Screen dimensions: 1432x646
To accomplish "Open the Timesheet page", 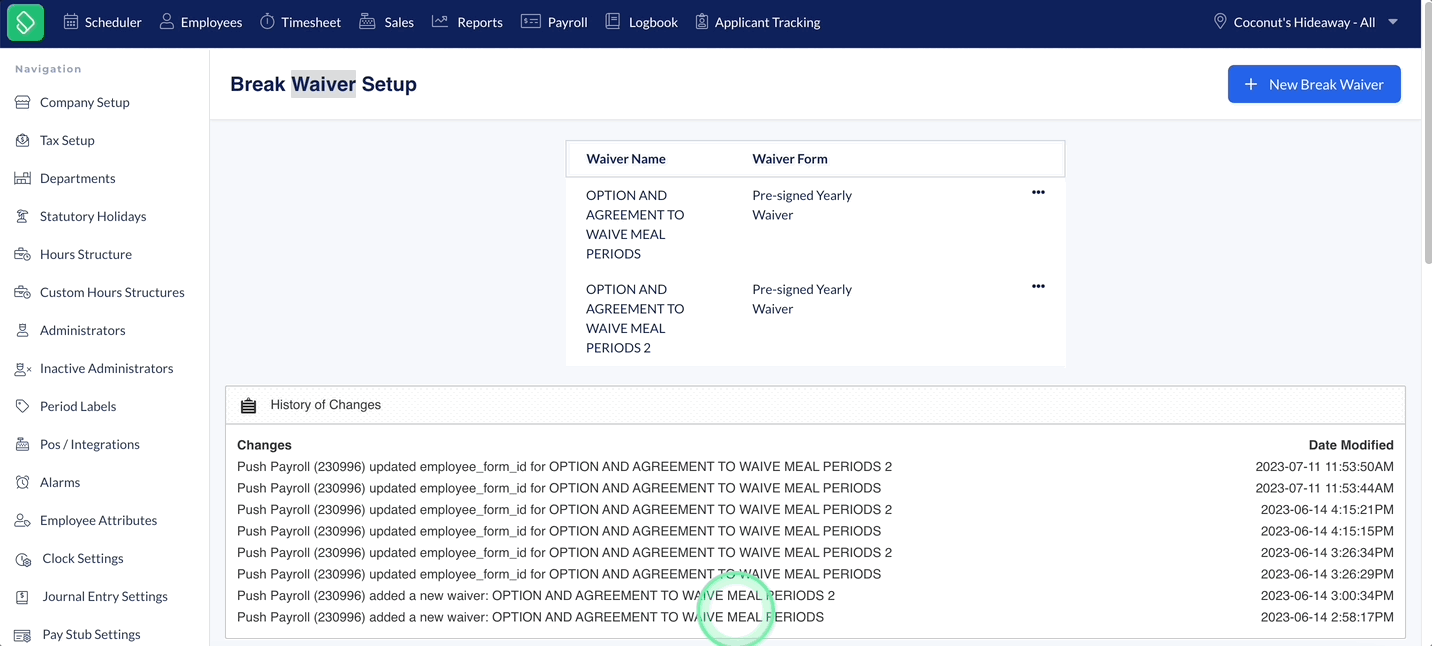I will point(300,21).
